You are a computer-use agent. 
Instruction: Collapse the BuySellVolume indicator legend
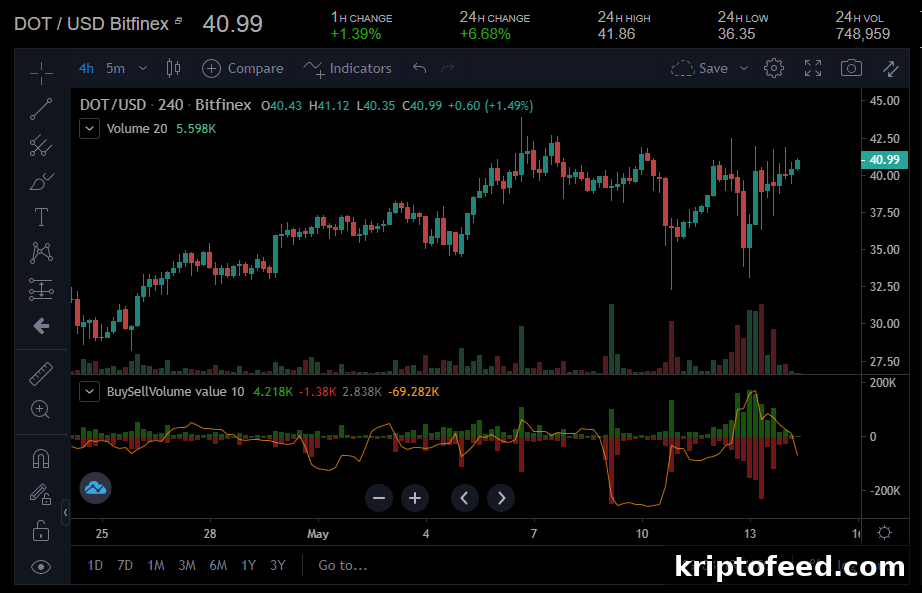89,391
